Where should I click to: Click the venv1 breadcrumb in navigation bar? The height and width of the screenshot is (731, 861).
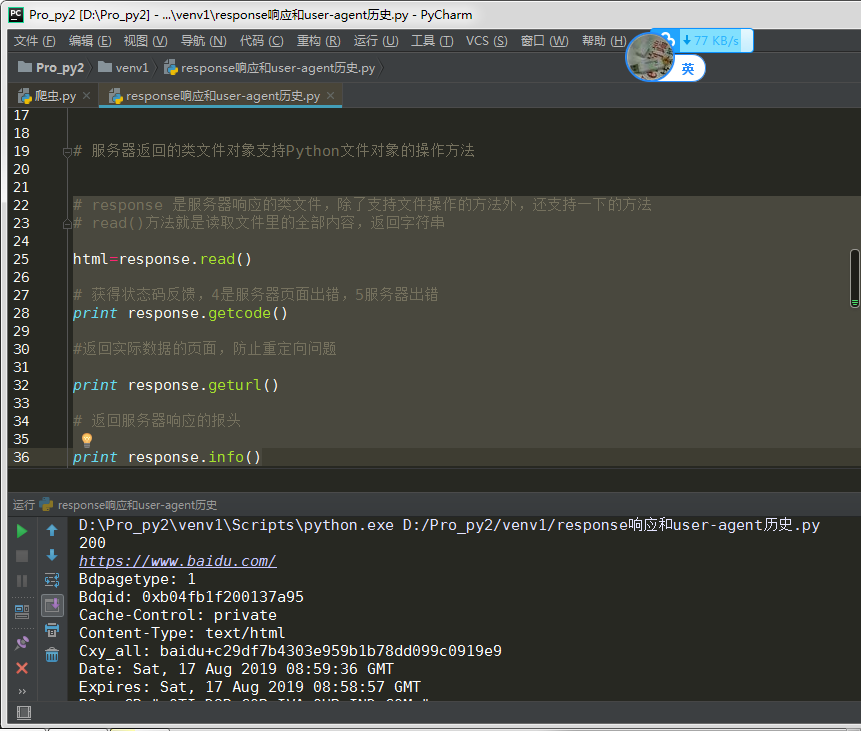131,68
